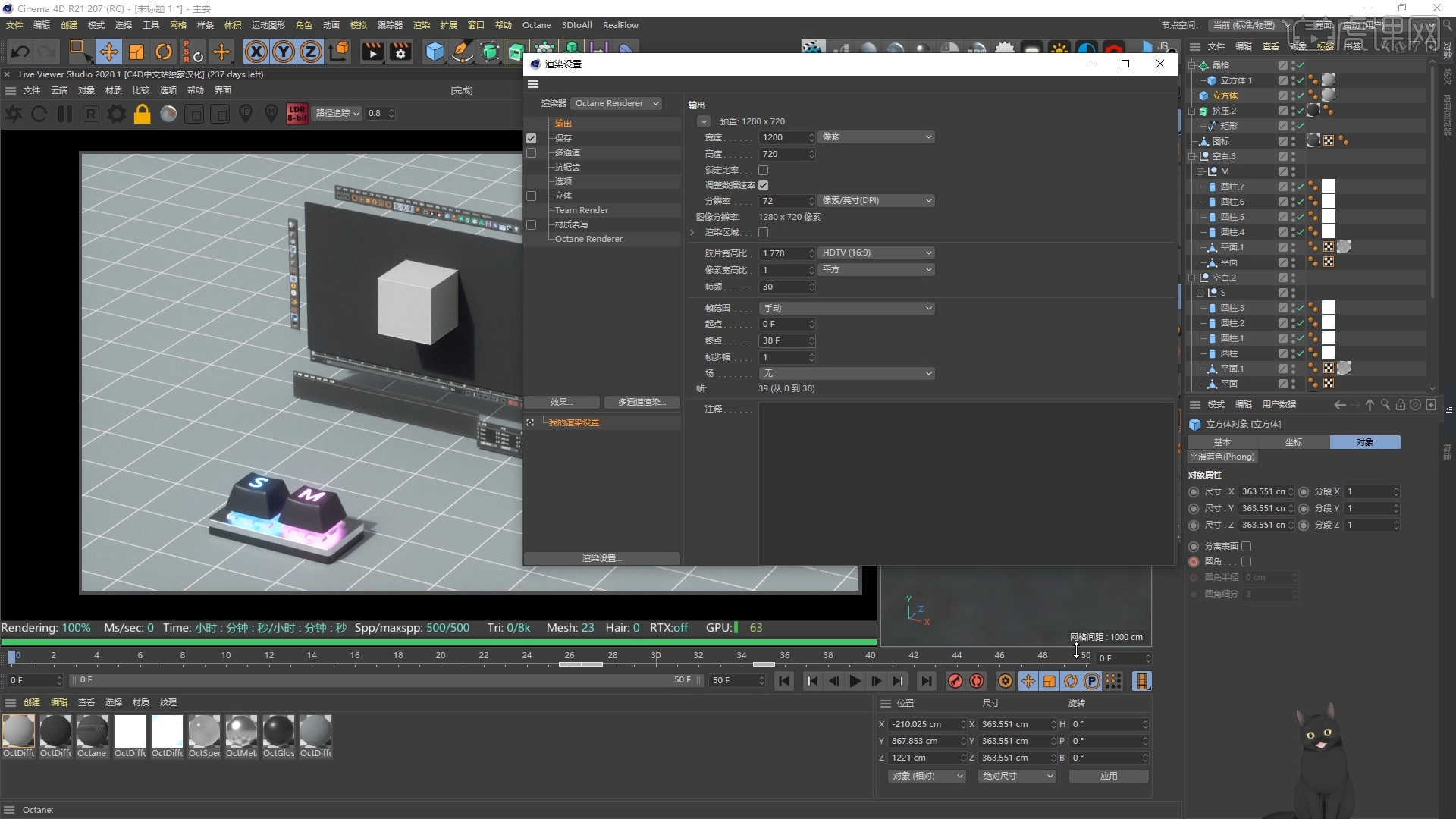Select Anti-aliasing entry in settings list

(x=567, y=167)
